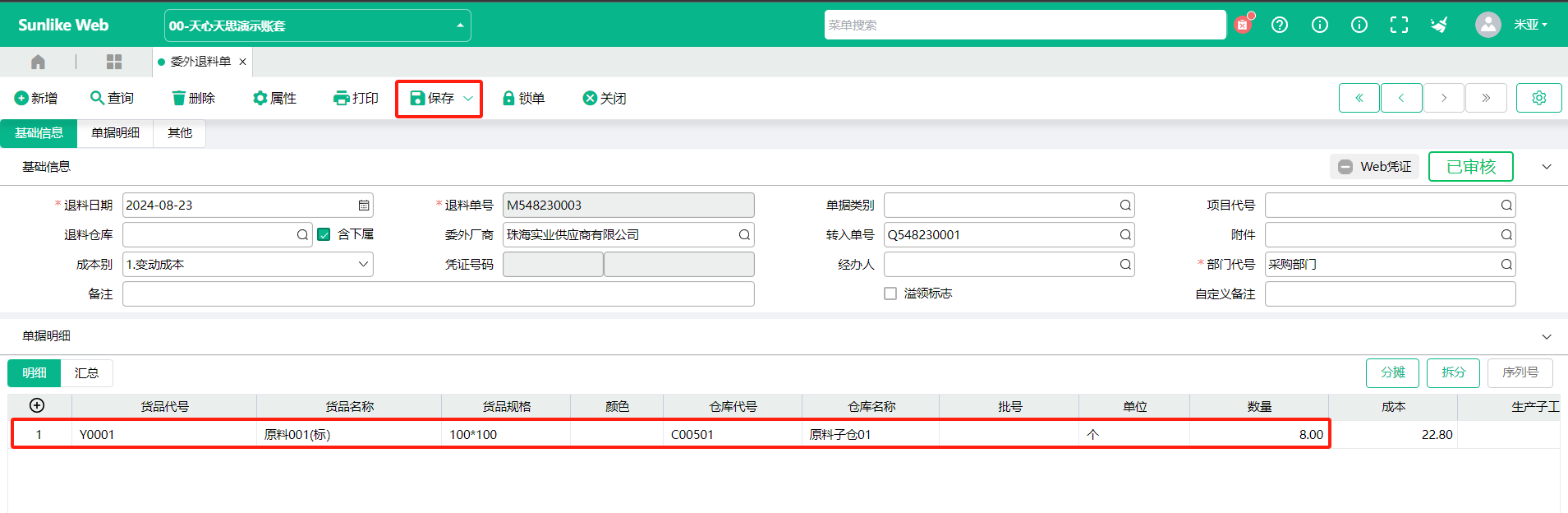
Task: Toggle the 含下属 checkbox
Action: pos(324,234)
